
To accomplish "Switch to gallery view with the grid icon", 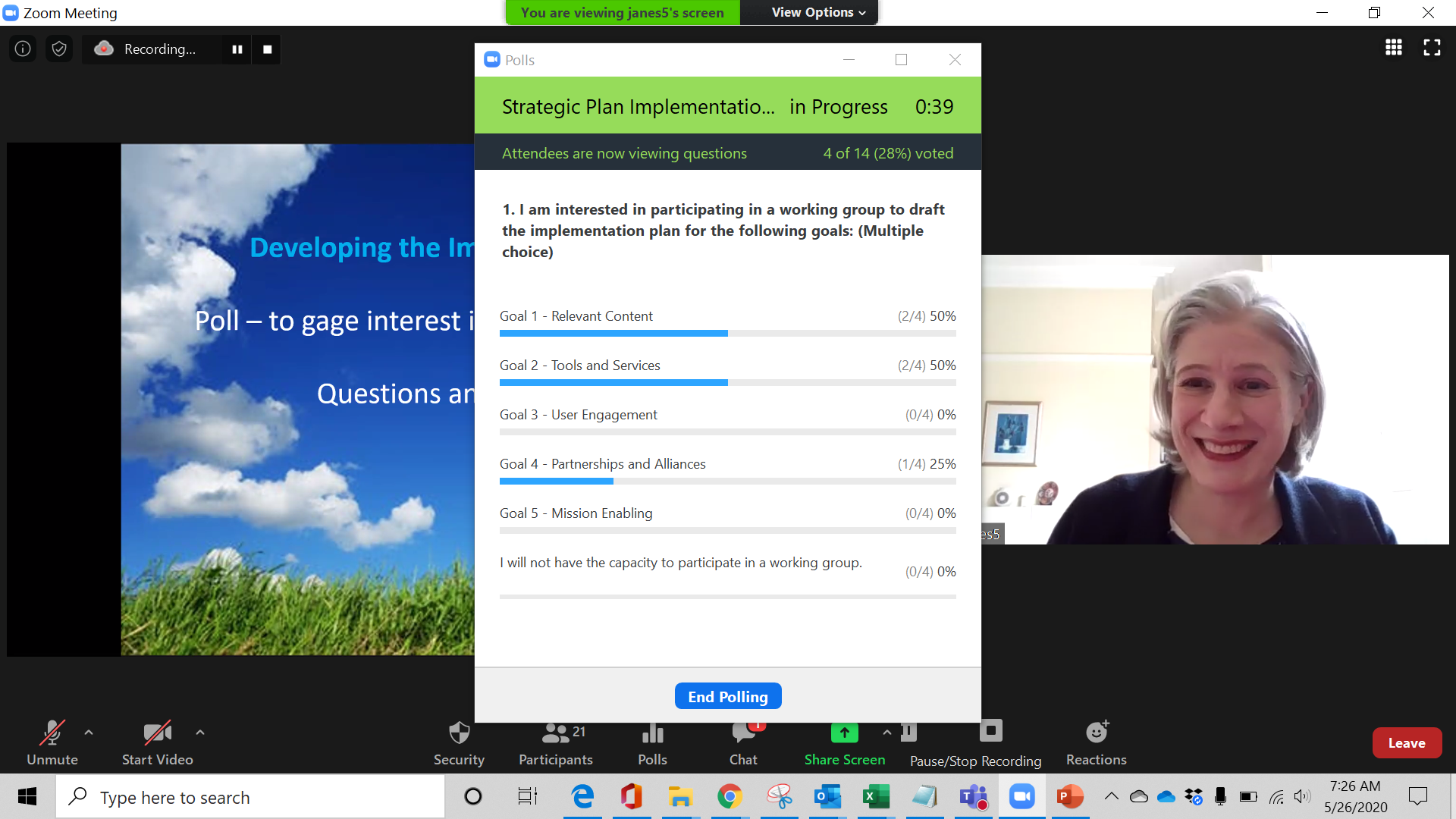I will [1393, 47].
